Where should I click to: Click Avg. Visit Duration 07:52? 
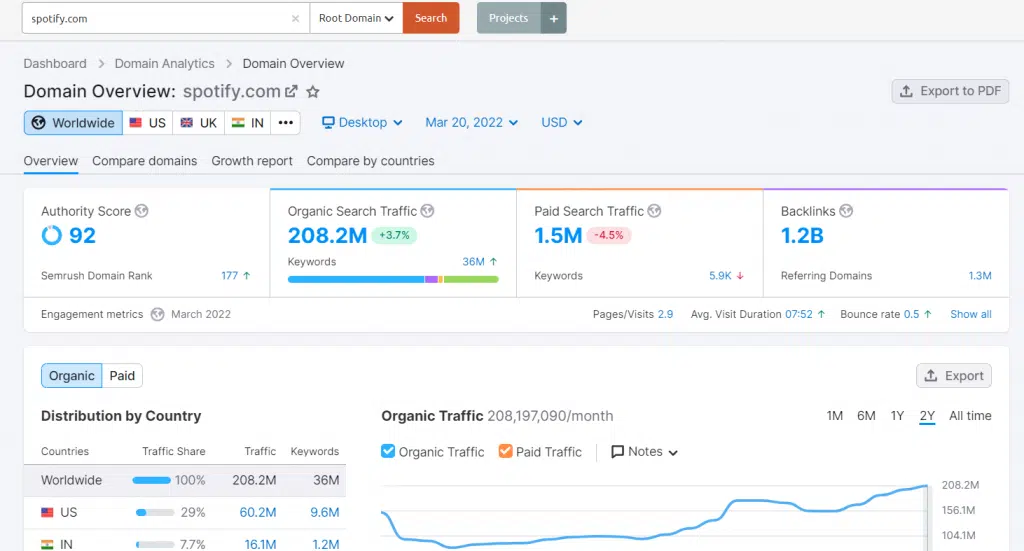[799, 314]
